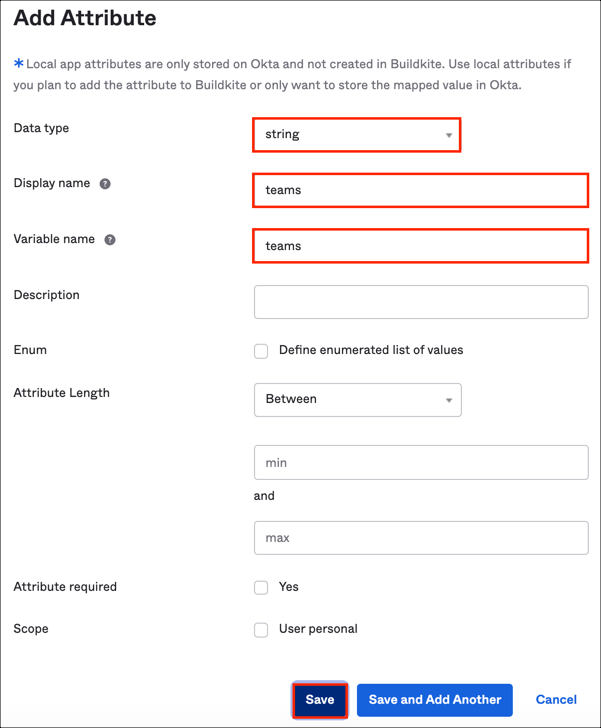Expand the Attribute Length Between dropdown
Screen dimensions: 601x728
pos(357,399)
